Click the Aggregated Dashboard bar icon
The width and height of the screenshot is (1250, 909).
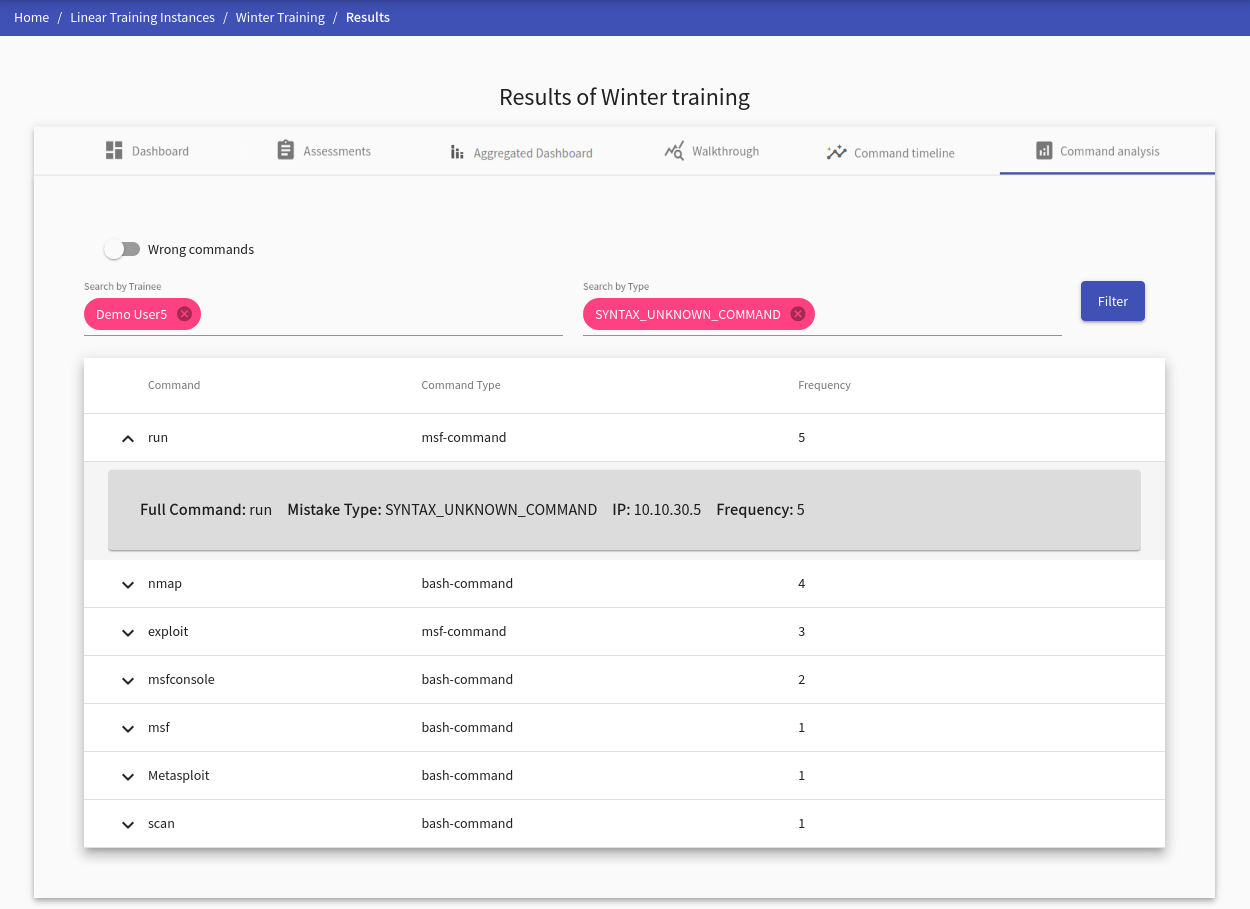pyautogui.click(x=457, y=152)
